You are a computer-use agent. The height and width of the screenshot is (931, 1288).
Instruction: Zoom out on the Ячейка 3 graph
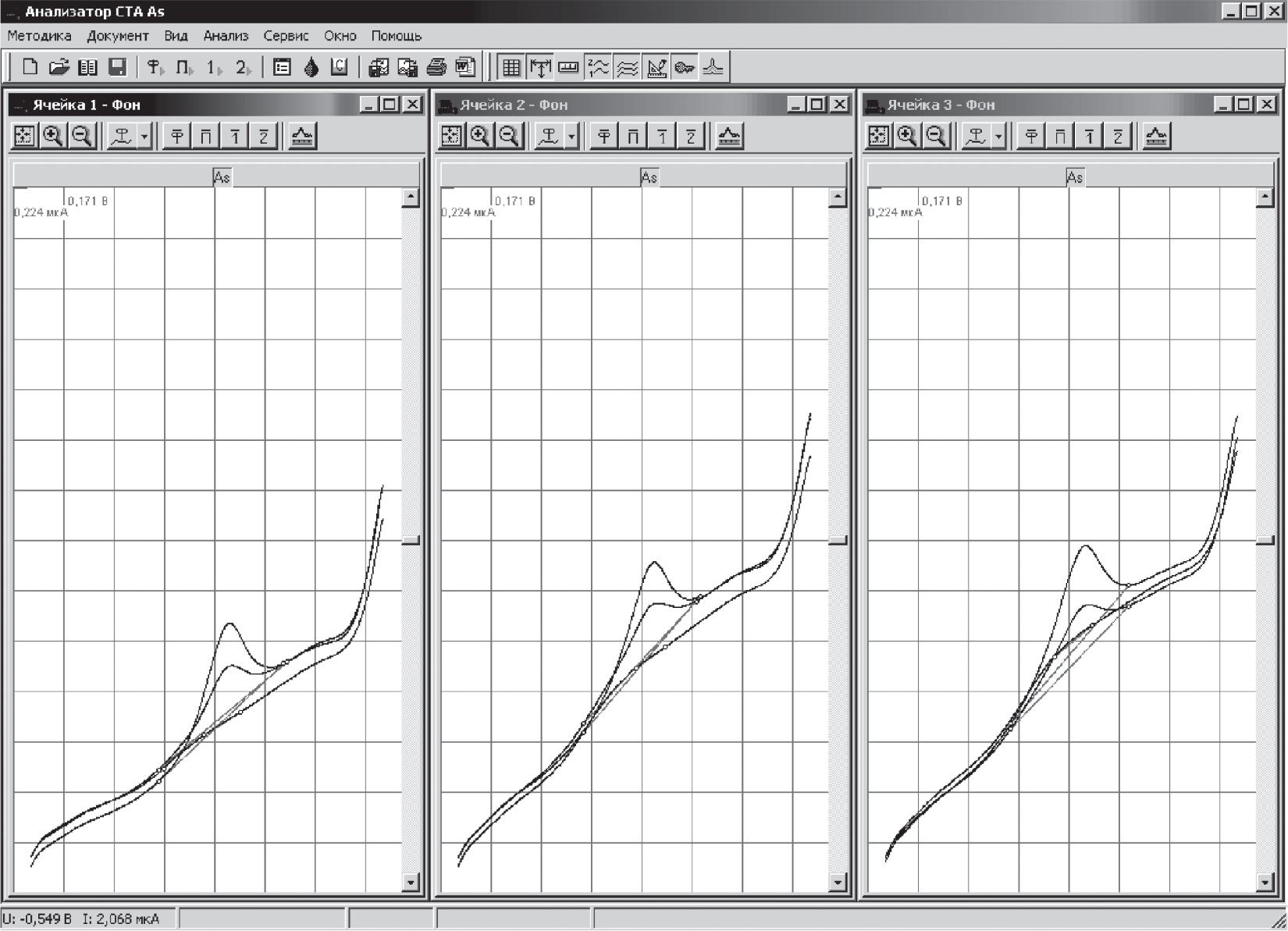[936, 137]
